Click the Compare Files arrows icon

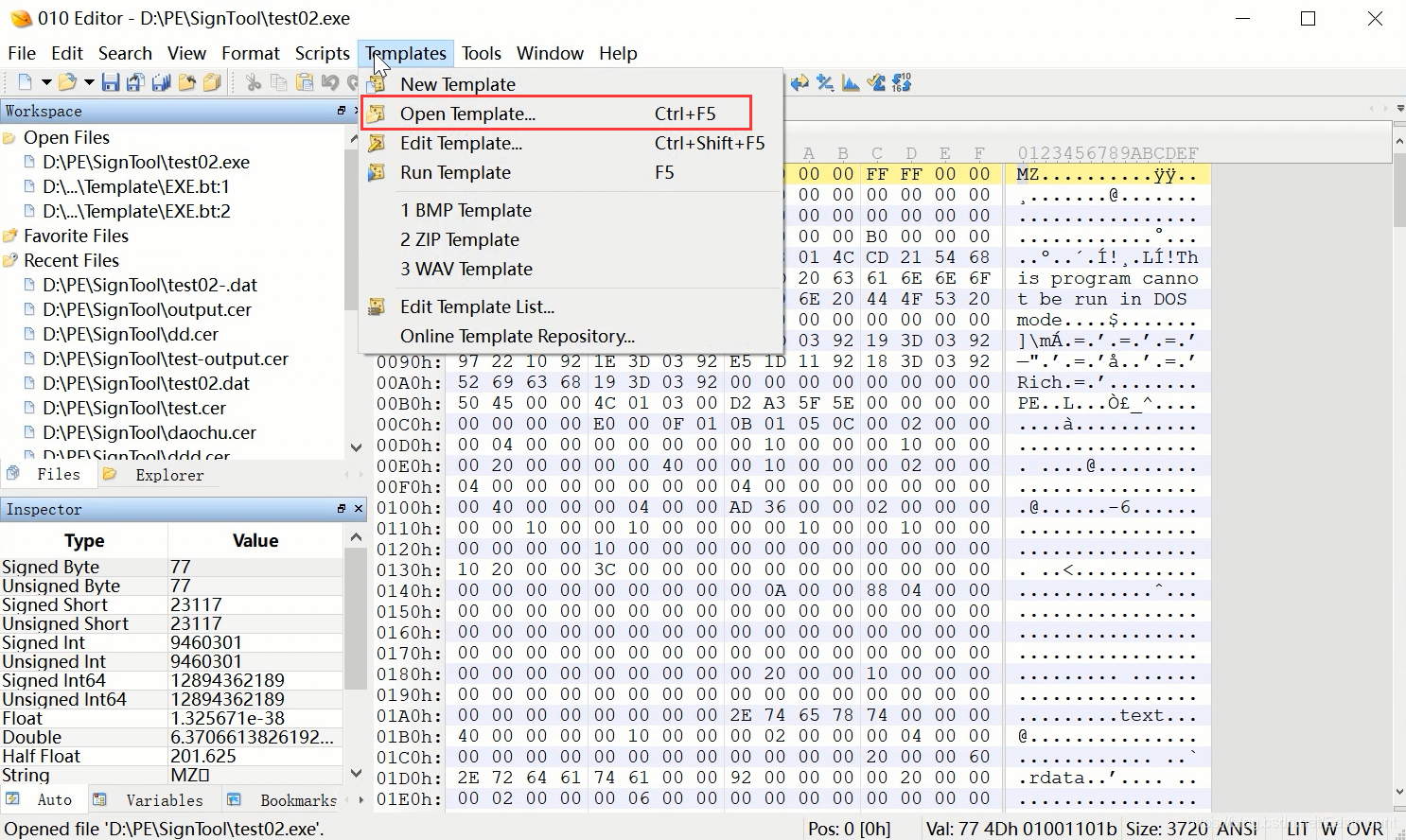(x=800, y=82)
